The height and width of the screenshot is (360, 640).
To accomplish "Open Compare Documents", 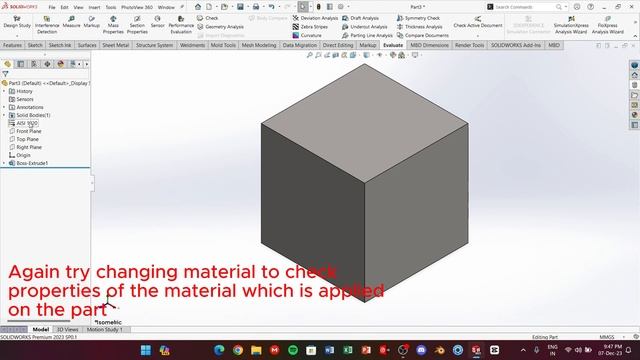I will coord(423,35).
